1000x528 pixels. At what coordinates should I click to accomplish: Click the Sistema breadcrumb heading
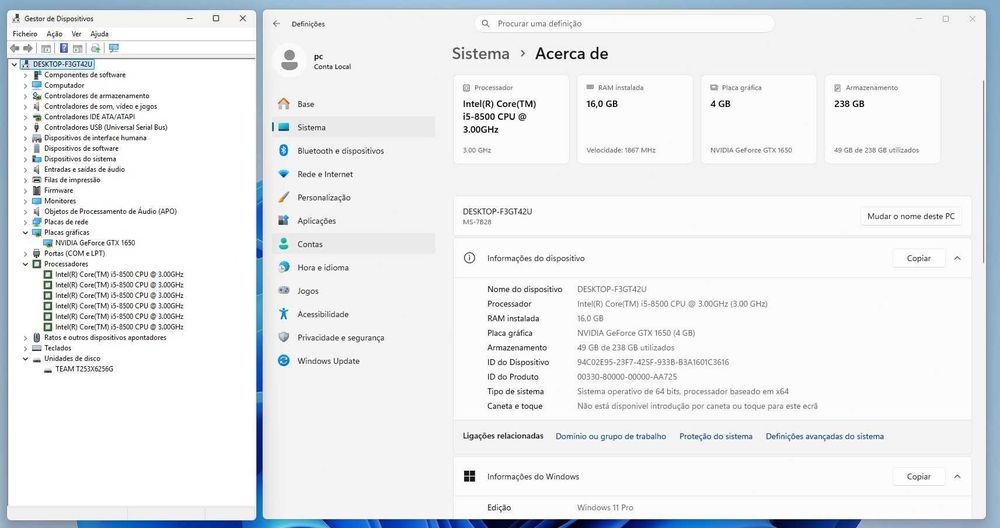(481, 54)
